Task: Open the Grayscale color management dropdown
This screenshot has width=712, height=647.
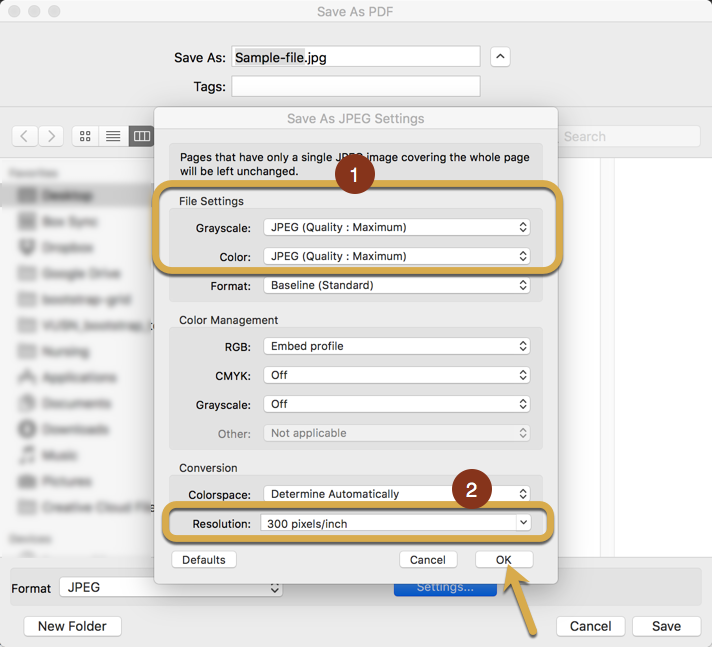Action: [396, 404]
